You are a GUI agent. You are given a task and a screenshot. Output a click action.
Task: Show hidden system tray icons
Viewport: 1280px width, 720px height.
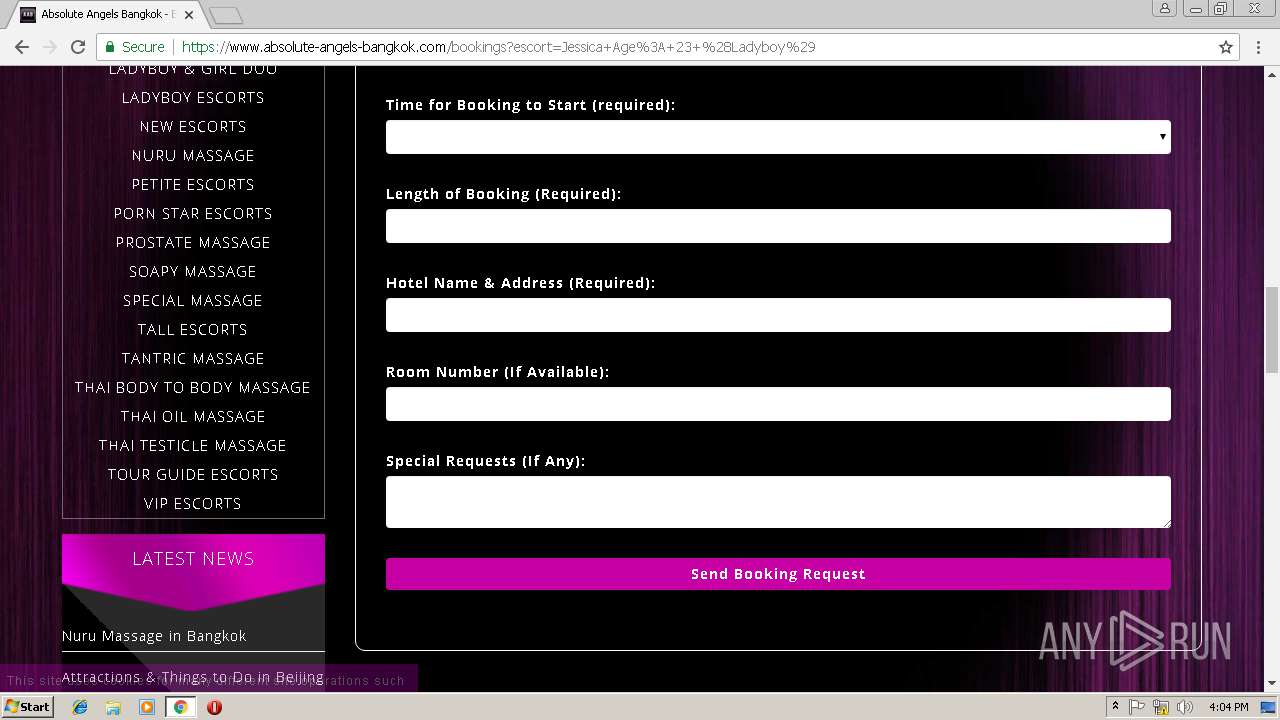(x=1115, y=707)
